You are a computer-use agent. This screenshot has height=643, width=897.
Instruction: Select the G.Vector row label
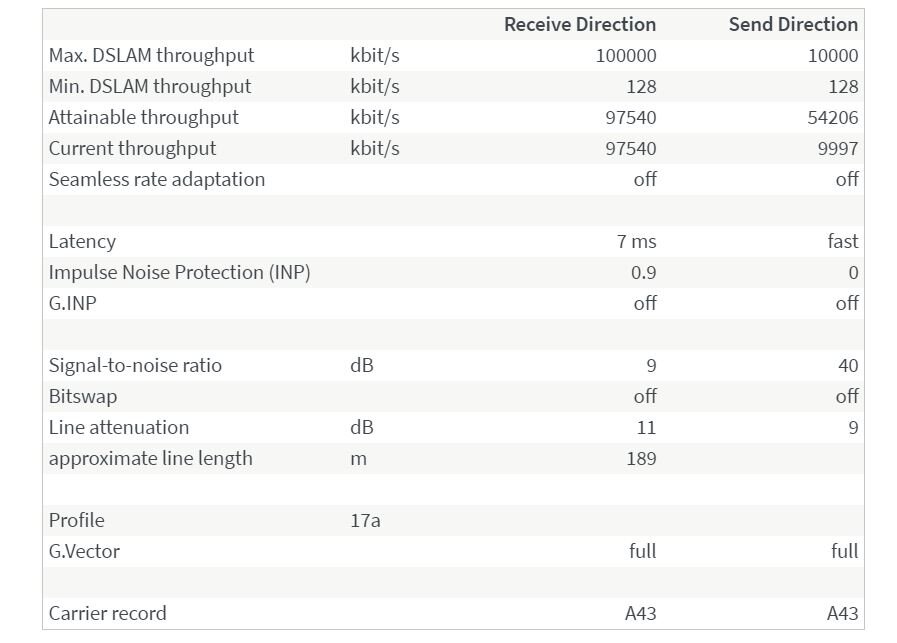tap(84, 552)
